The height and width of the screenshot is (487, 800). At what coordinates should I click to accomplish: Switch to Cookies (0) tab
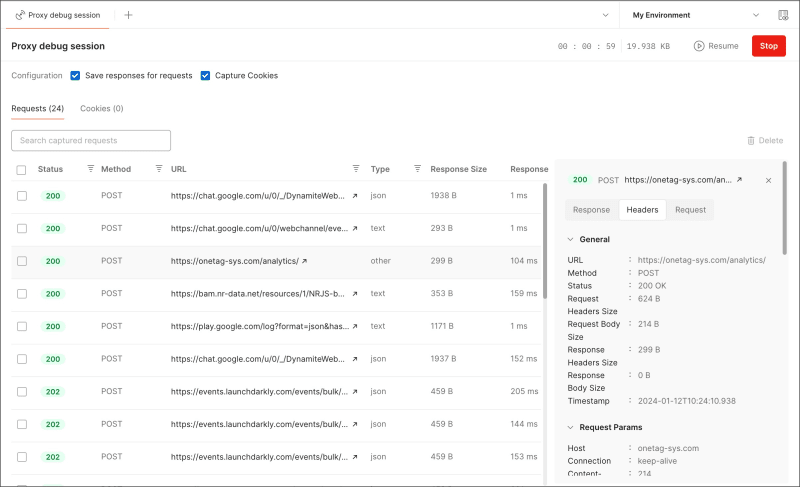pyautogui.click(x=102, y=109)
